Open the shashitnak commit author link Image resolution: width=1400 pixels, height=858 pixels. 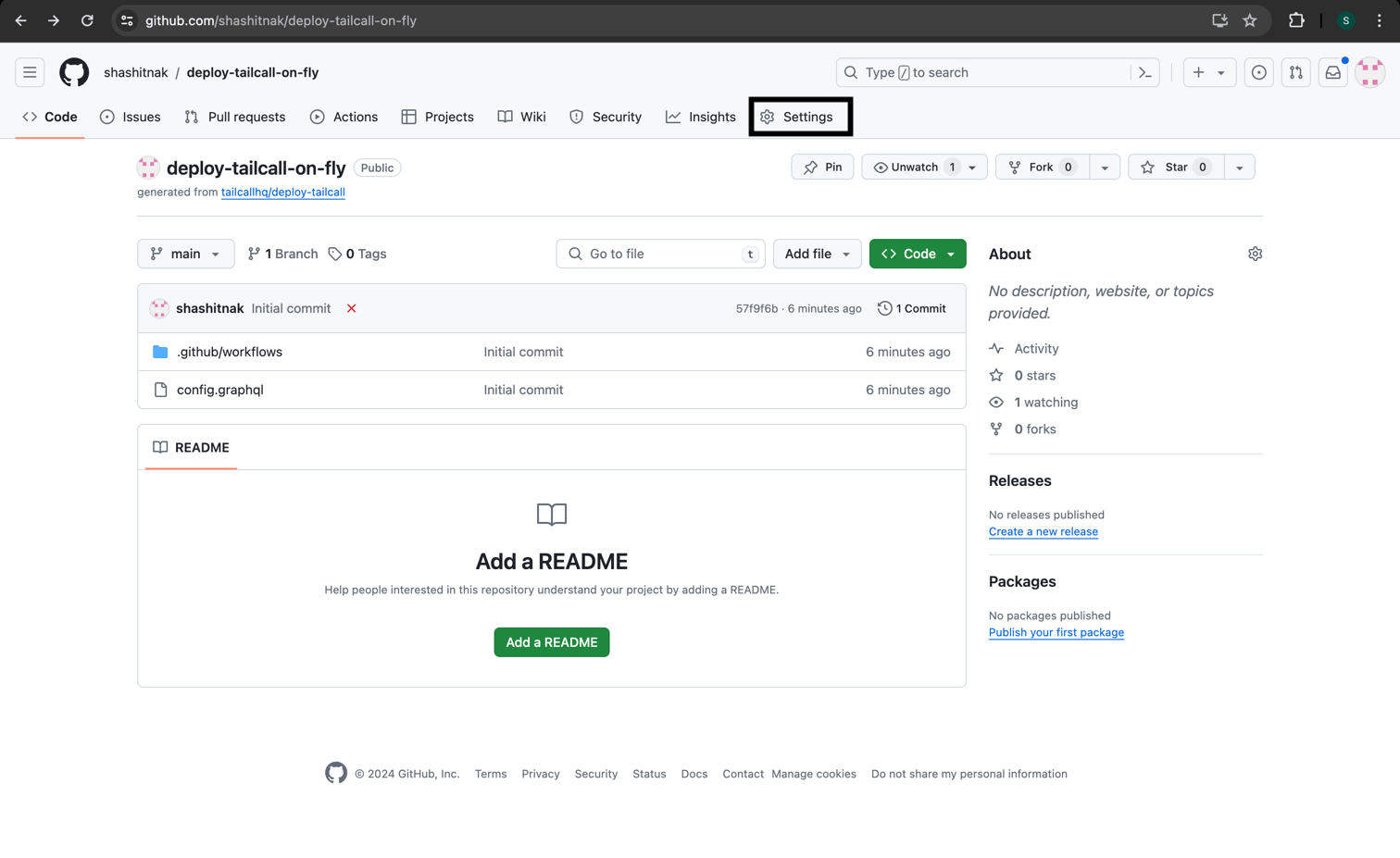209,308
